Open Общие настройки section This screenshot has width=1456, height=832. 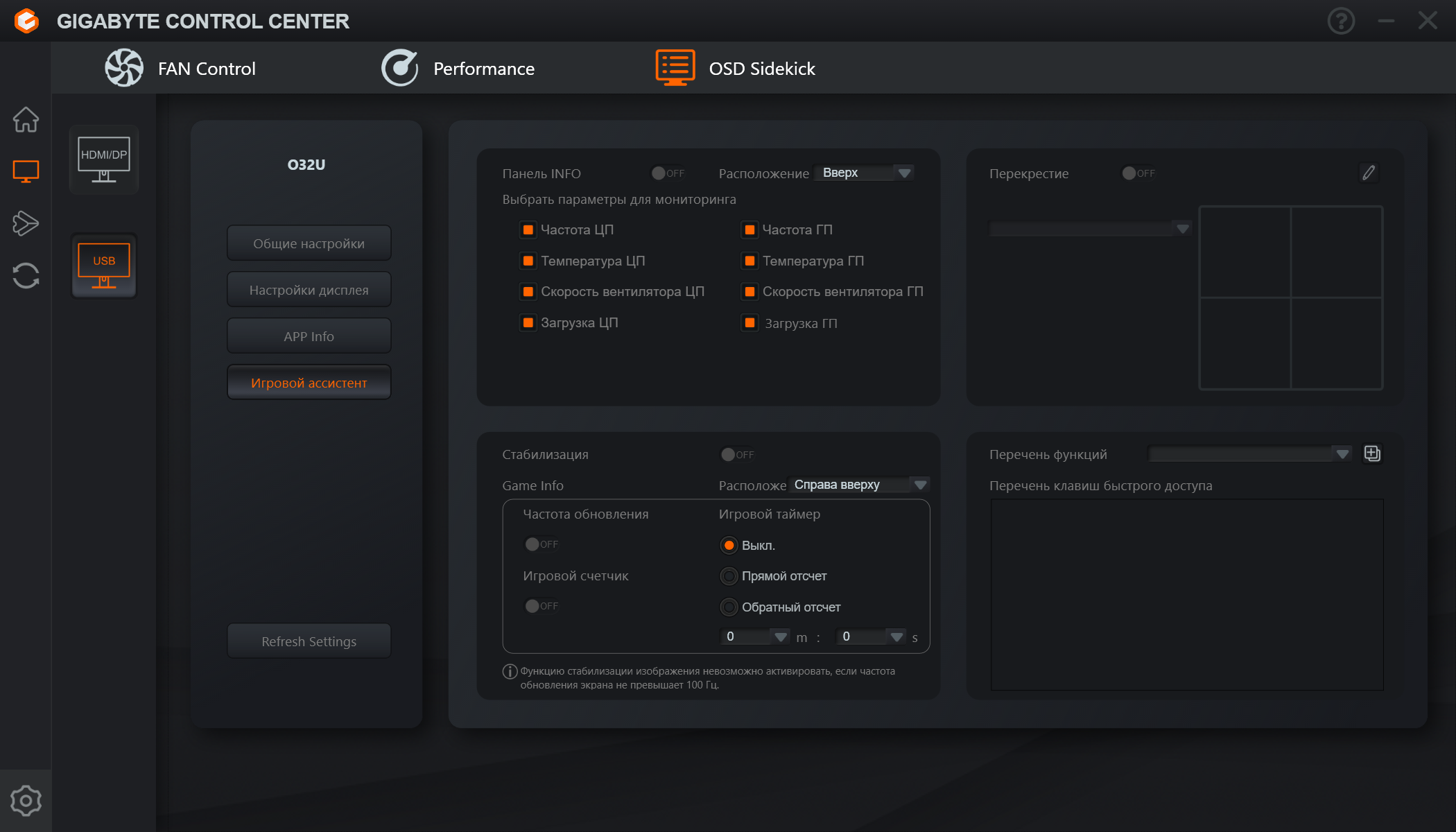tap(309, 243)
